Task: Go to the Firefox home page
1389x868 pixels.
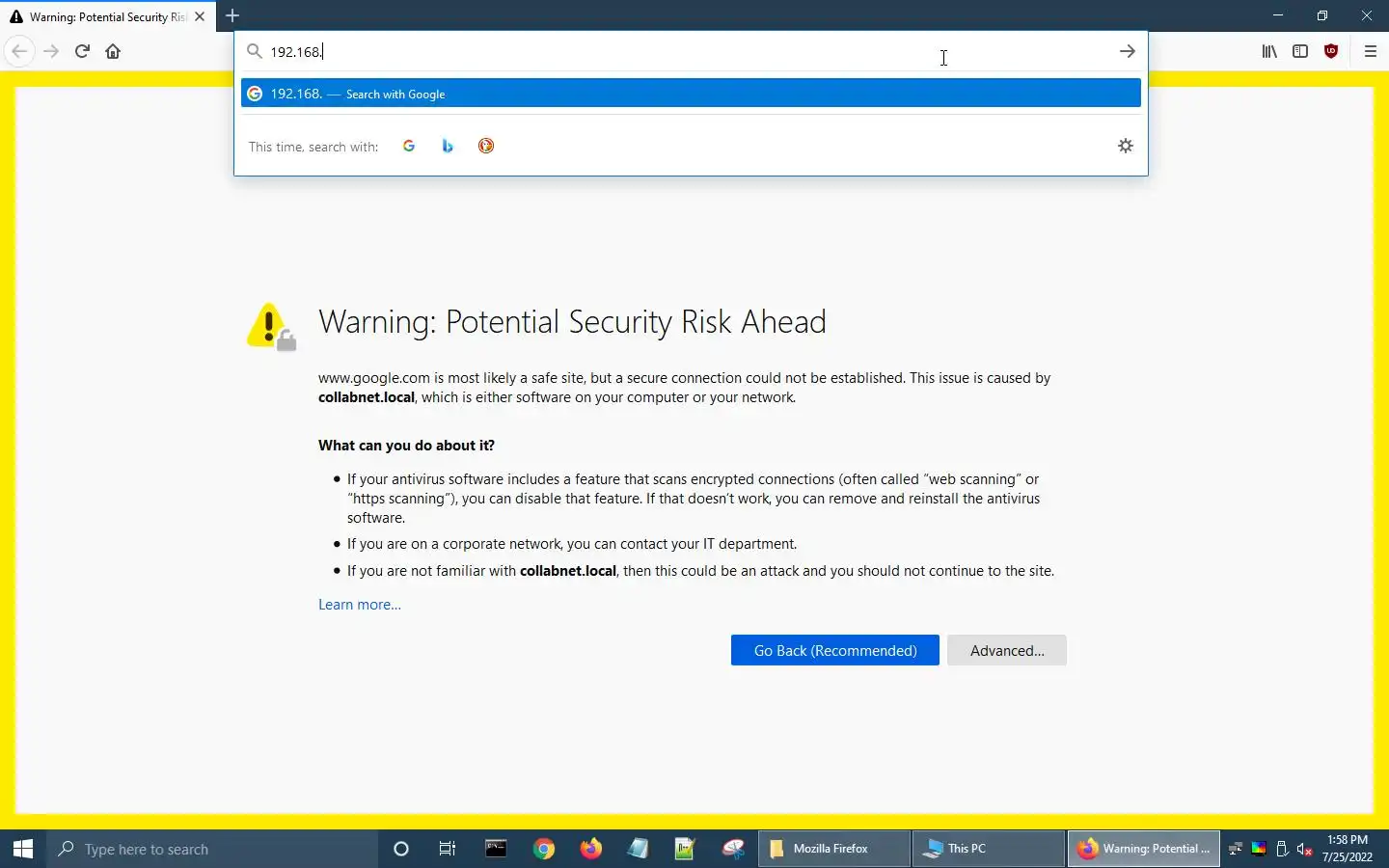Action: tap(113, 51)
